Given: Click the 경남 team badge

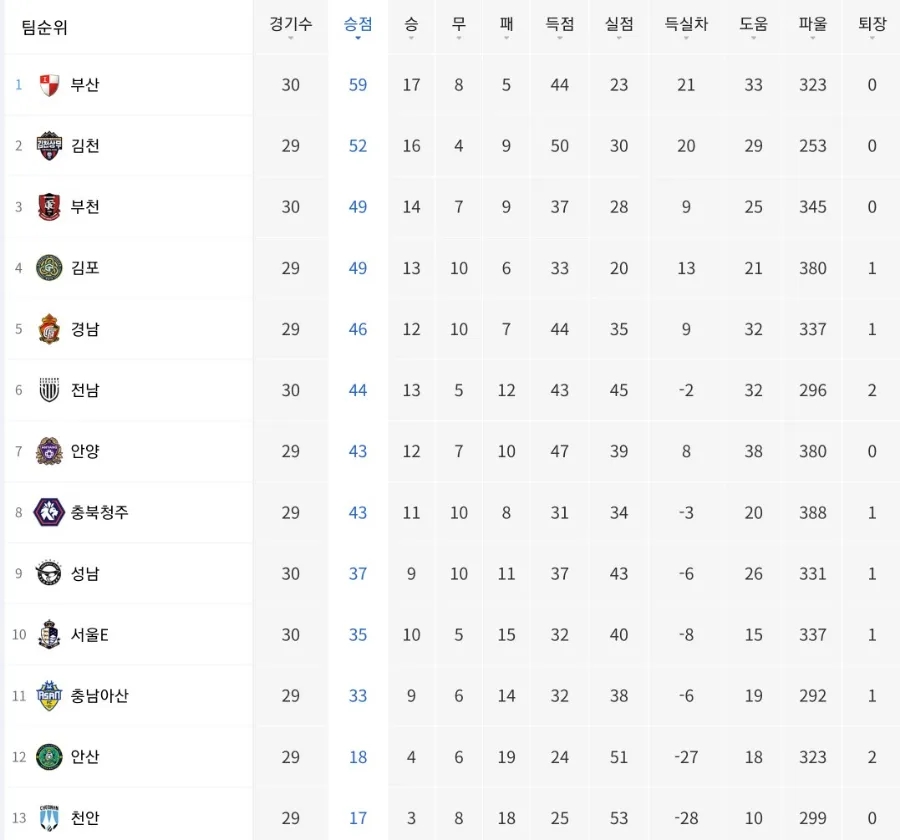Looking at the screenshot, I should (49, 329).
